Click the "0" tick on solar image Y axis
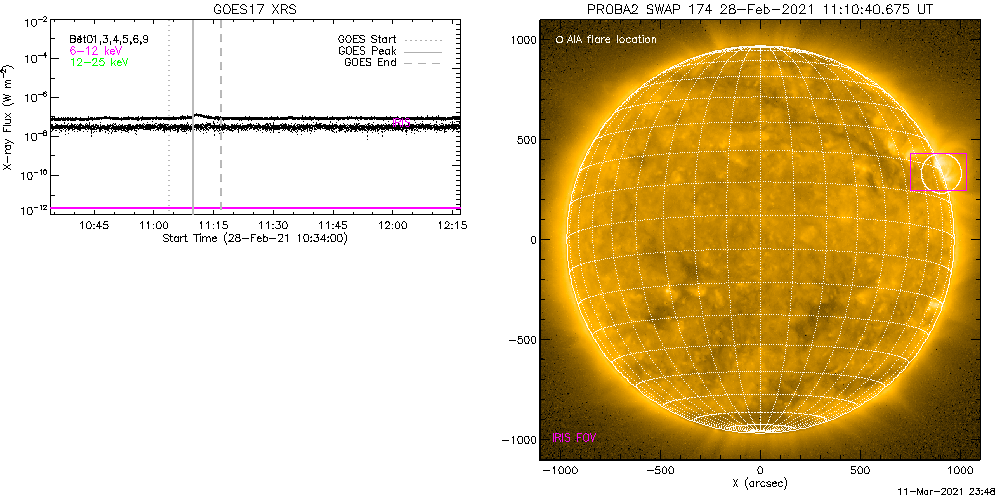Image resolution: width=1000 pixels, height=500 pixels. (x=531, y=240)
